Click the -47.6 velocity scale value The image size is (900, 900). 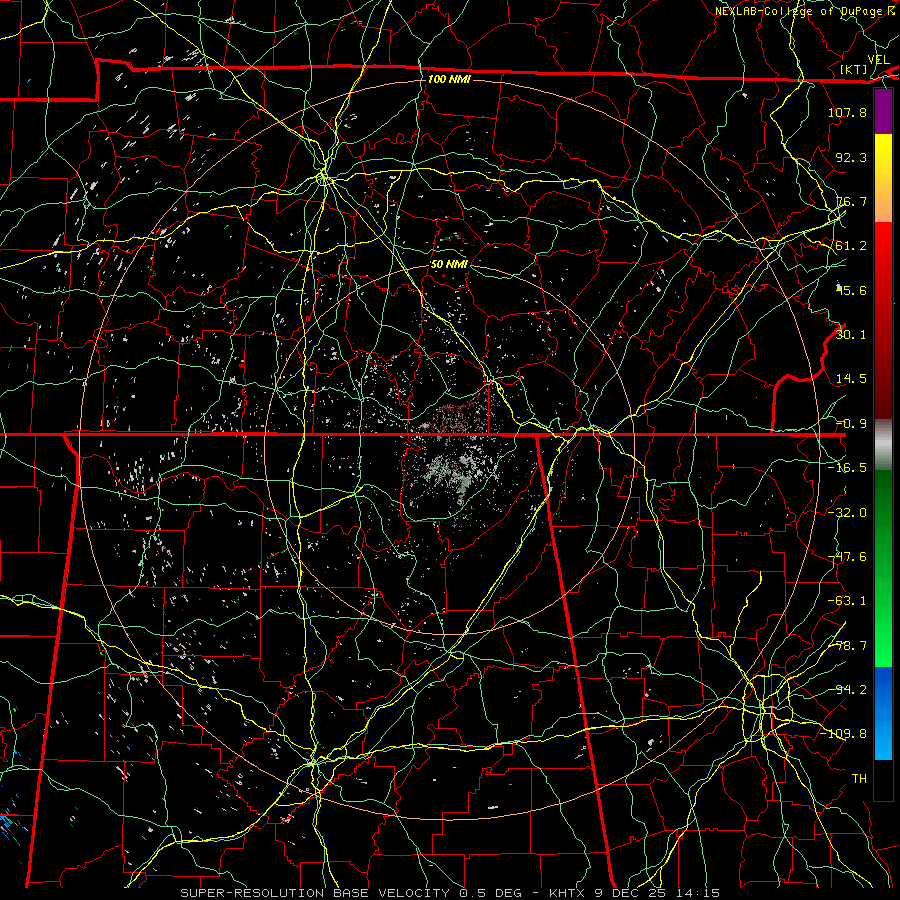847,557
